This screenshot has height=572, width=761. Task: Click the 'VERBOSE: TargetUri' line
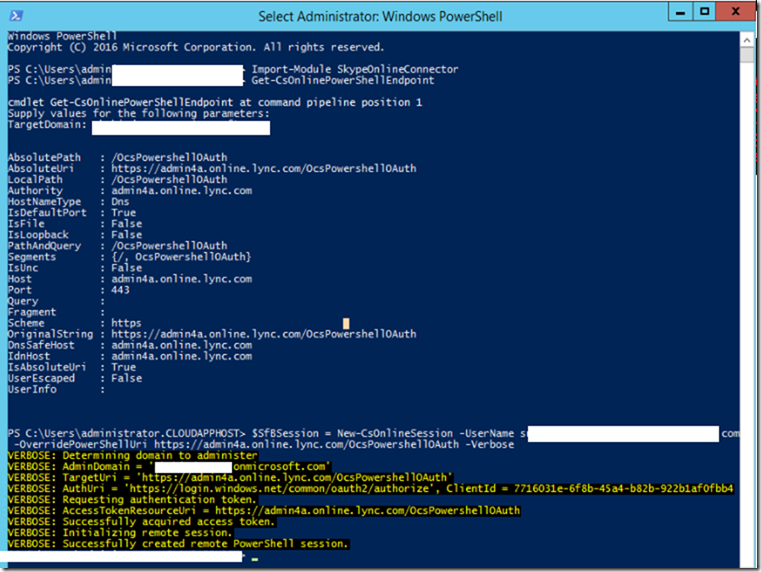point(230,478)
